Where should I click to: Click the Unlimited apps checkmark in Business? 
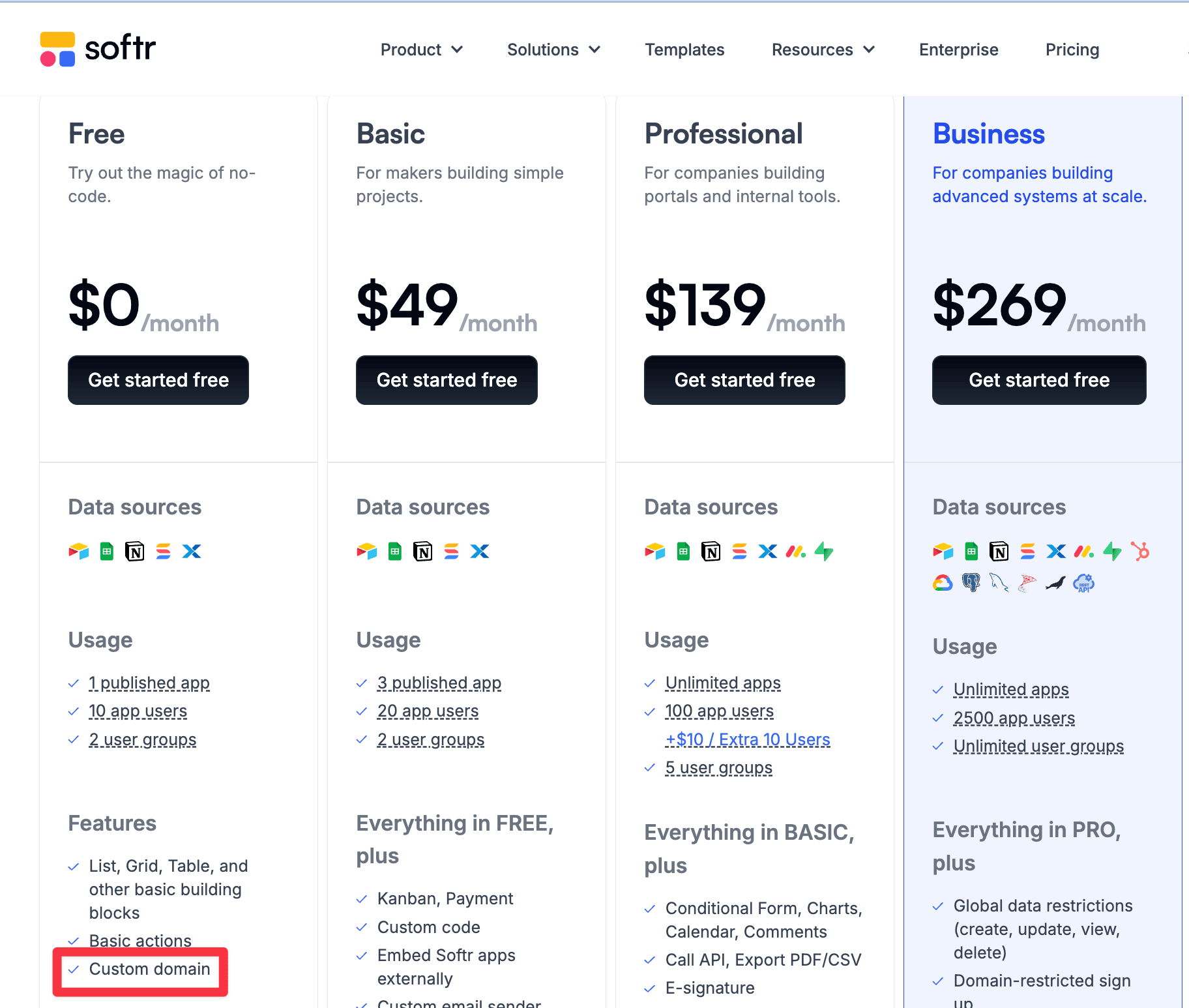1010,689
